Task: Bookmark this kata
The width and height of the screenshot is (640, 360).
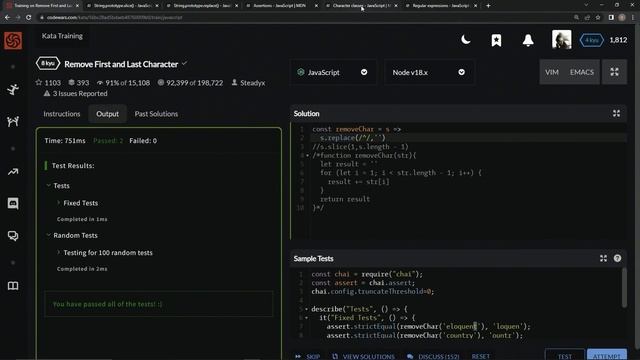Action: point(496,40)
